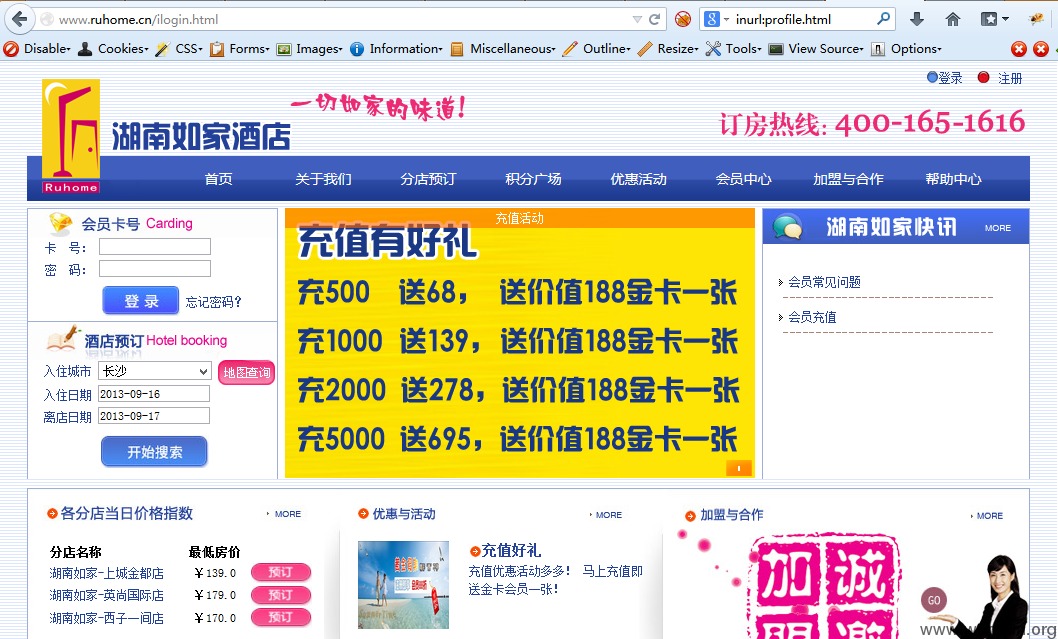1058x639 pixels.
Task: Click the blue 登录 login button
Action: coord(141,300)
